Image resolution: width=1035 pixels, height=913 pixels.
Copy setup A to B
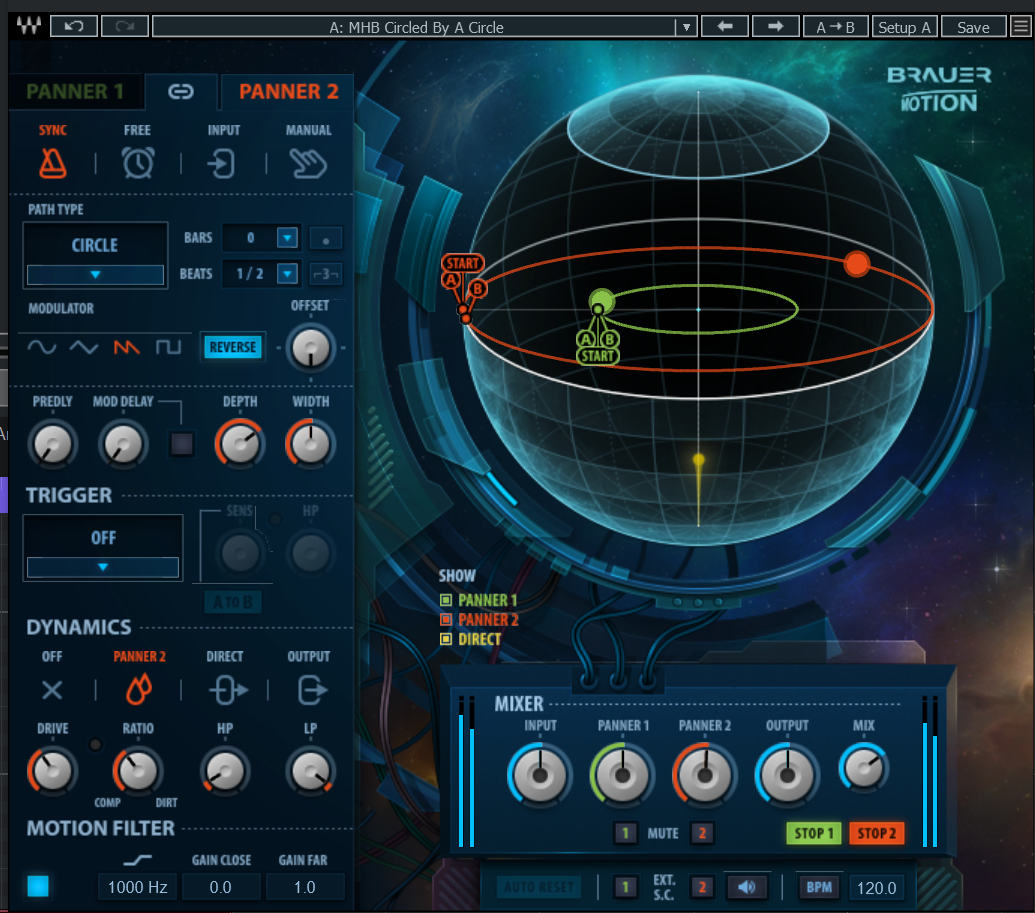pyautogui.click(x=835, y=26)
